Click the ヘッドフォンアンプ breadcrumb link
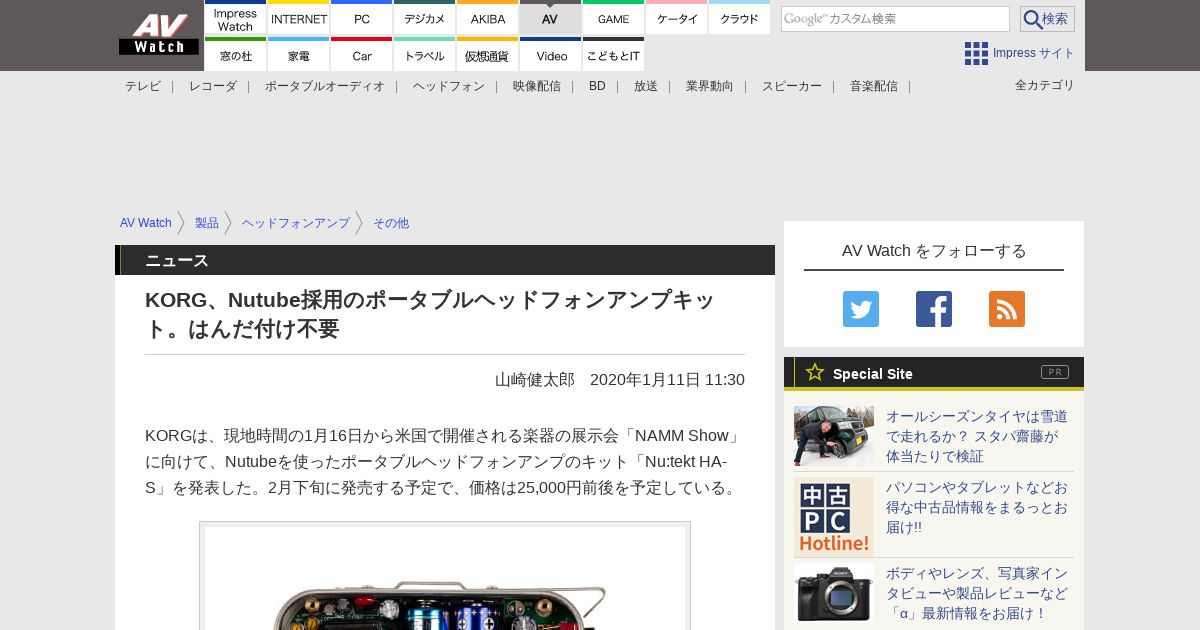This screenshot has height=630, width=1200. (x=296, y=223)
